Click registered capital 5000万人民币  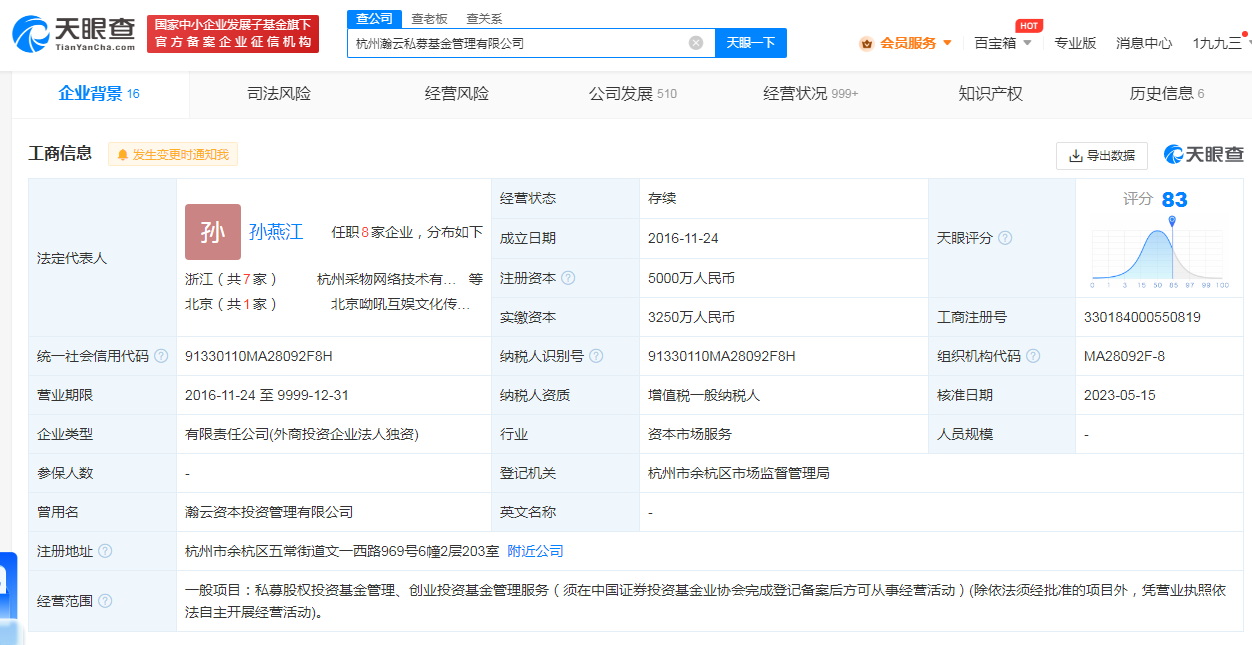[x=692, y=278]
